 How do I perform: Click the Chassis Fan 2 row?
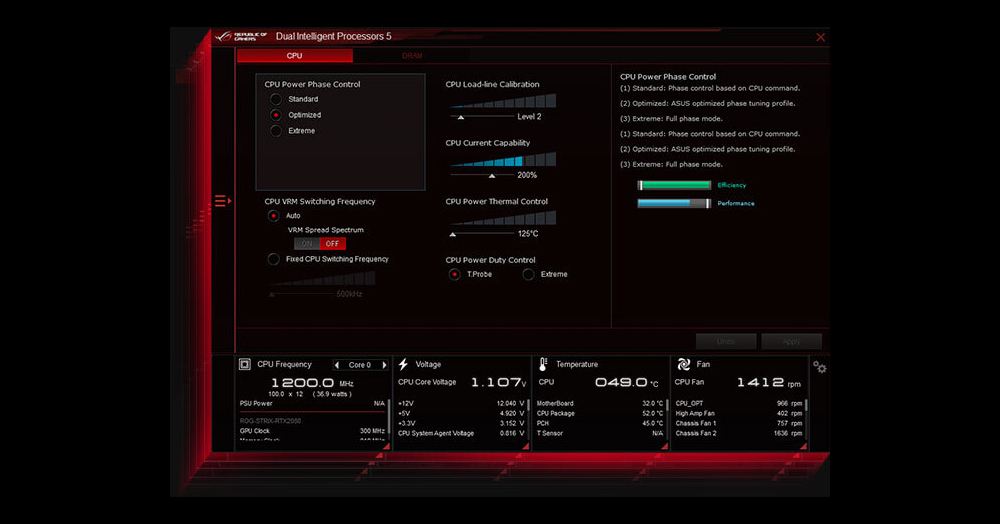point(739,433)
